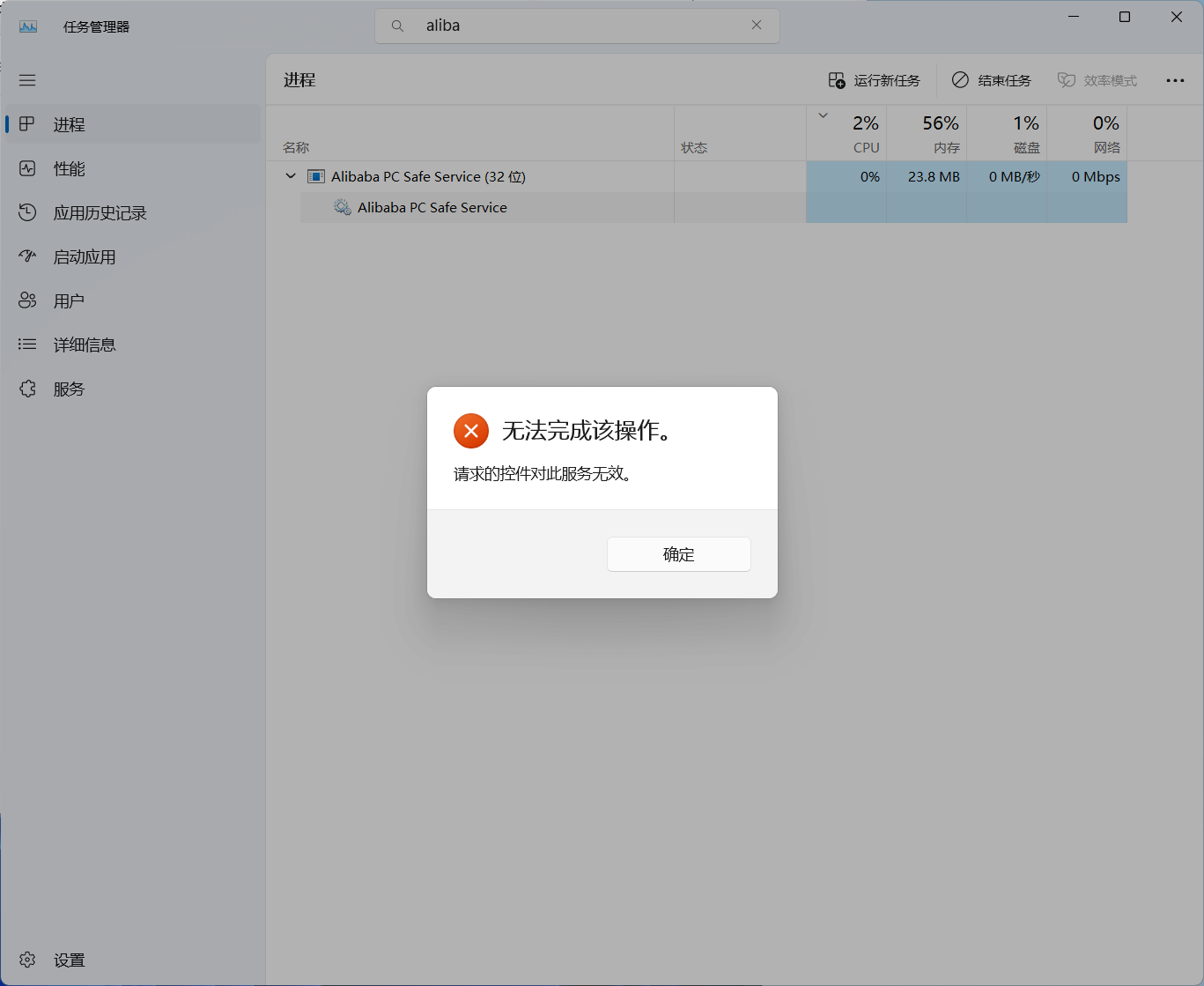Sort processes by the 网络 column
Image resolution: width=1204 pixels, height=986 pixels.
tap(1087, 133)
